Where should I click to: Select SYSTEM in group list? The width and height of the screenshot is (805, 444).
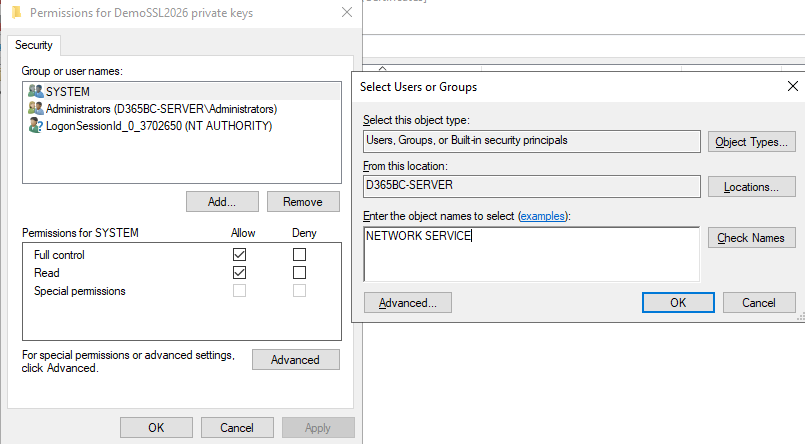pos(182,91)
